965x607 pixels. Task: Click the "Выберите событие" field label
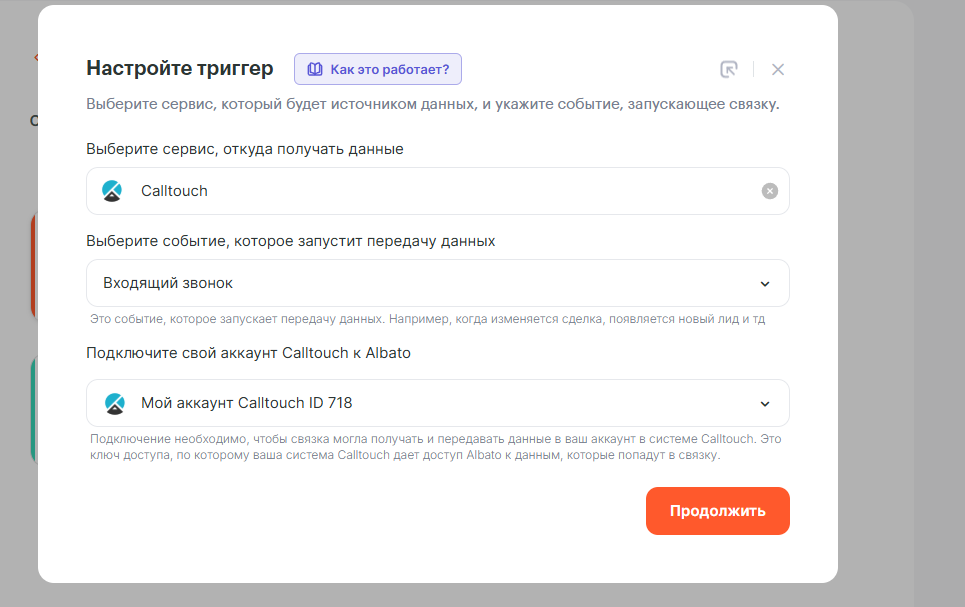point(290,241)
